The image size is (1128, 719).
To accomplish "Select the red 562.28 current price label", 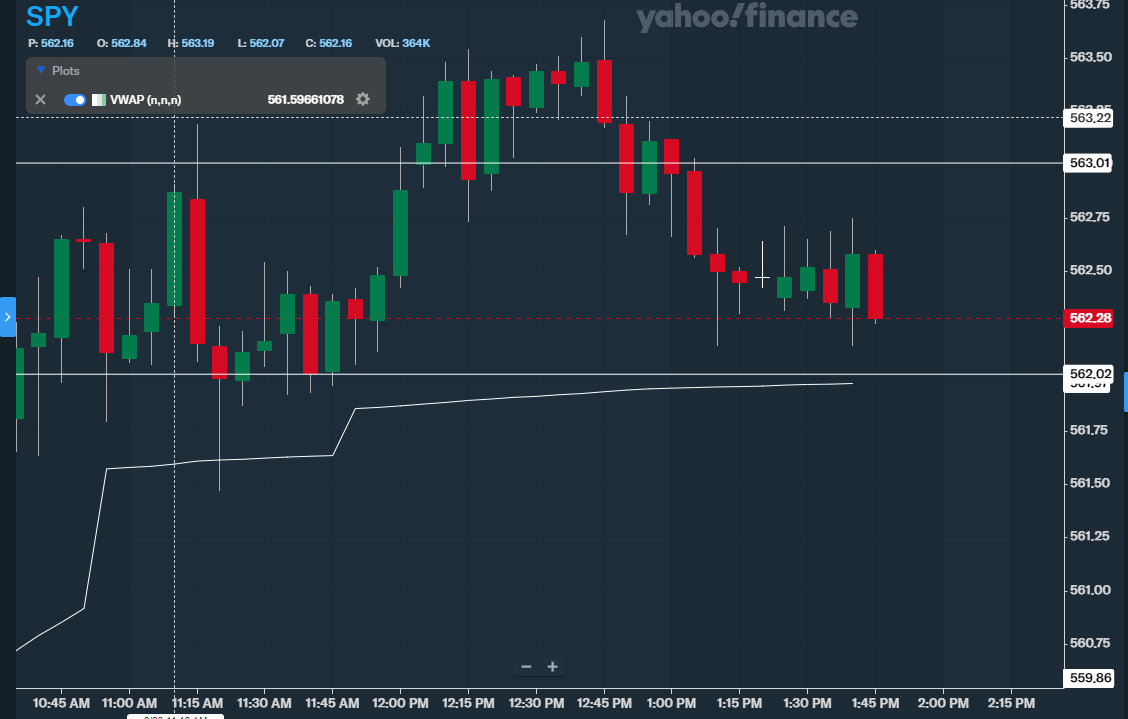I will point(1088,318).
